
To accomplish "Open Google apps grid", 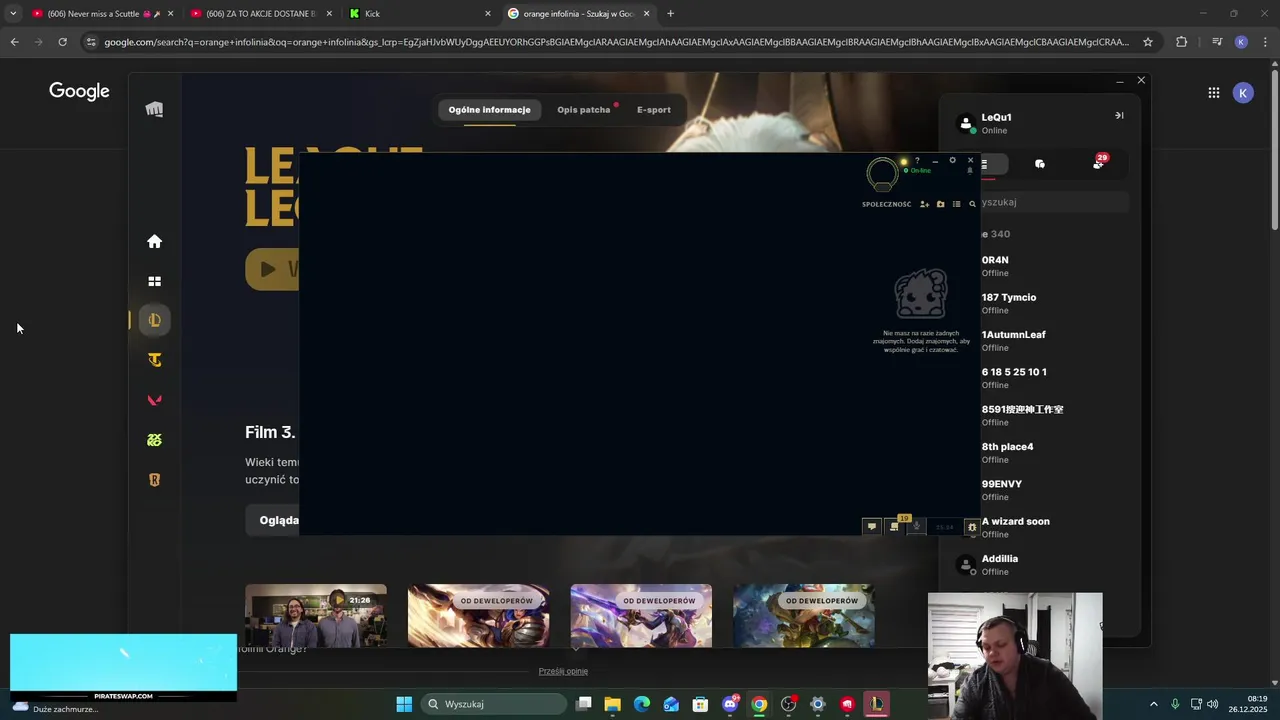I will pyautogui.click(x=1213, y=93).
